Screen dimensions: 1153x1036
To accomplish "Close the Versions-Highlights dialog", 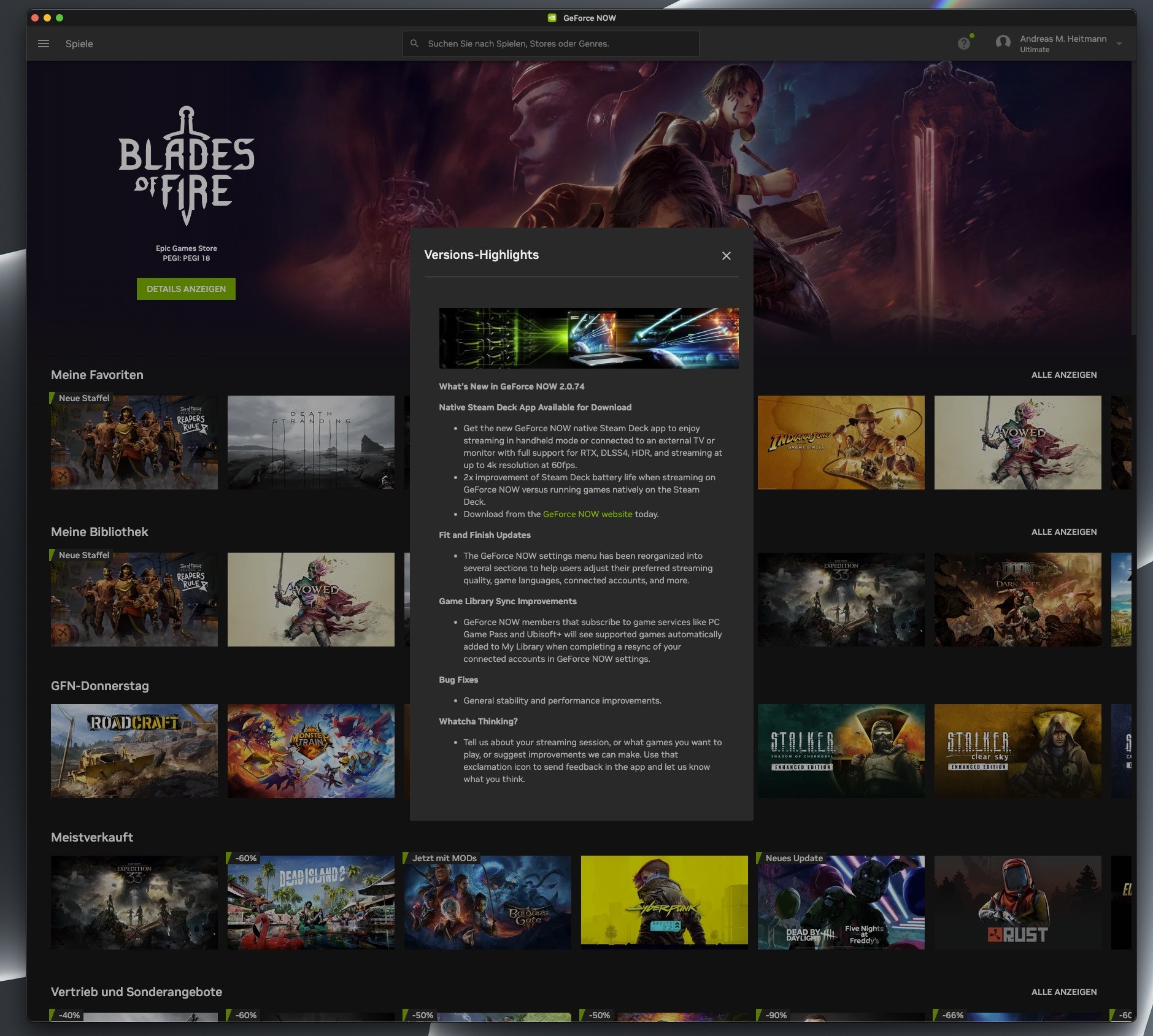I will coord(727,256).
